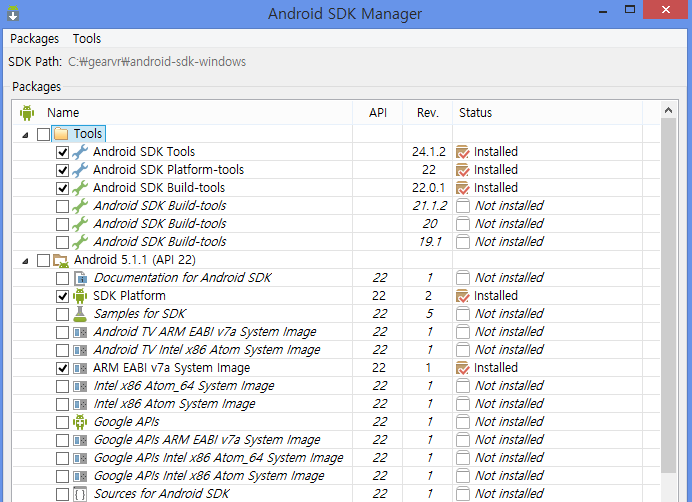
Task: Click the Tools folder icon
Action: [x=61, y=134]
